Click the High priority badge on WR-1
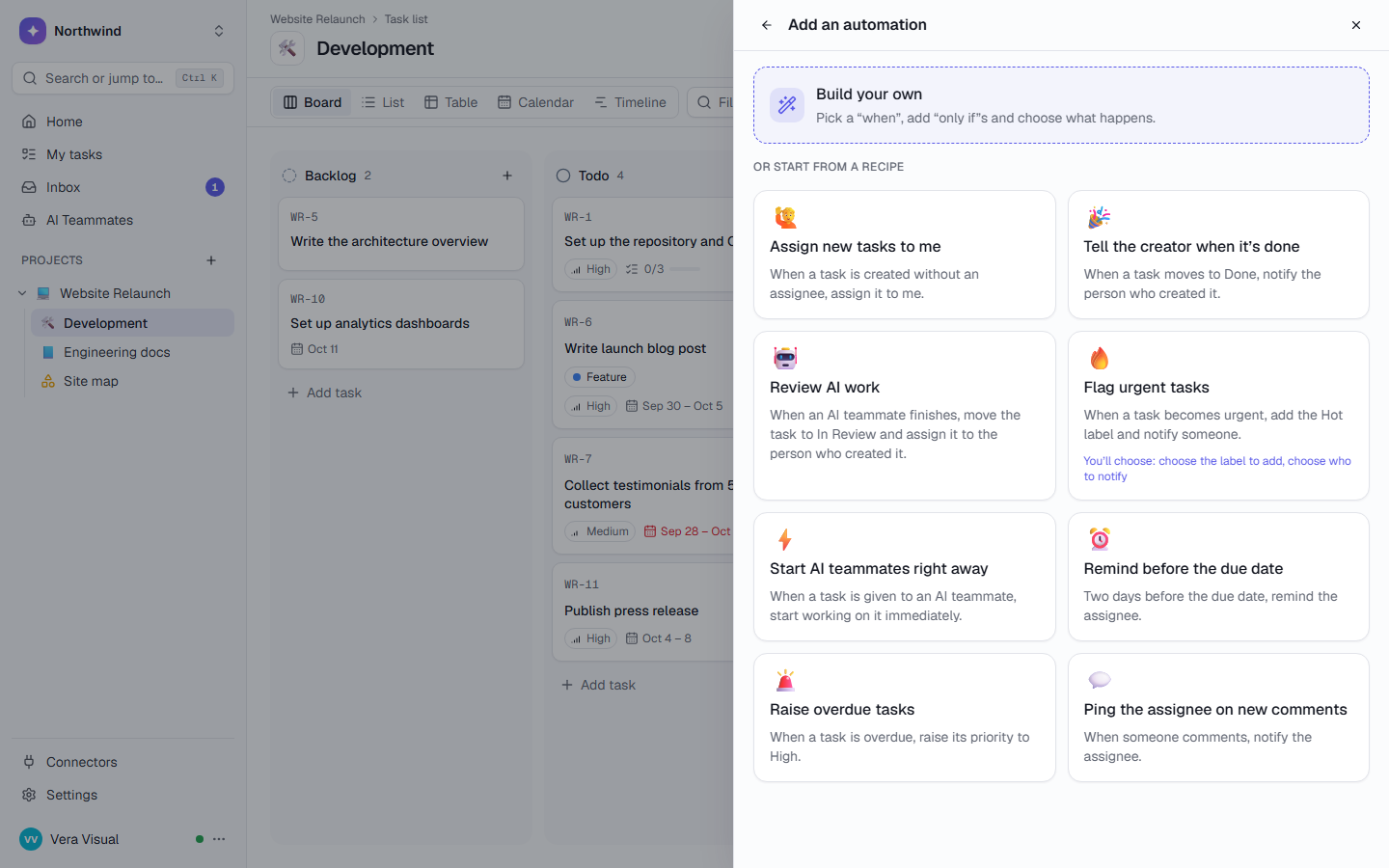This screenshot has width=1389, height=868. (590, 269)
